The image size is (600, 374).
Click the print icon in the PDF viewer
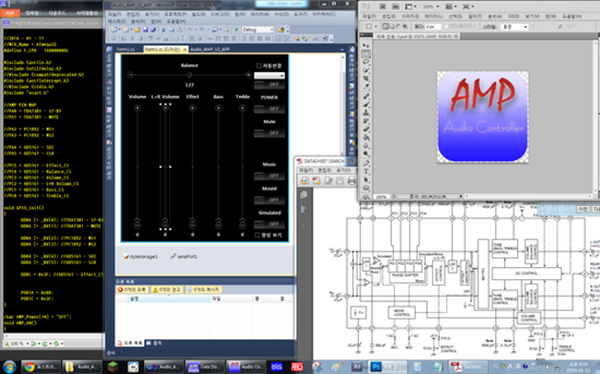[x=351, y=181]
